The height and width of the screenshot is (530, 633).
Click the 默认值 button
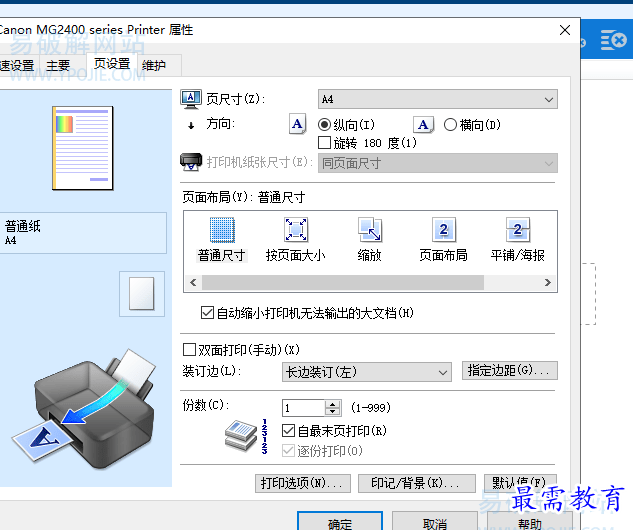pyautogui.click(x=520, y=483)
